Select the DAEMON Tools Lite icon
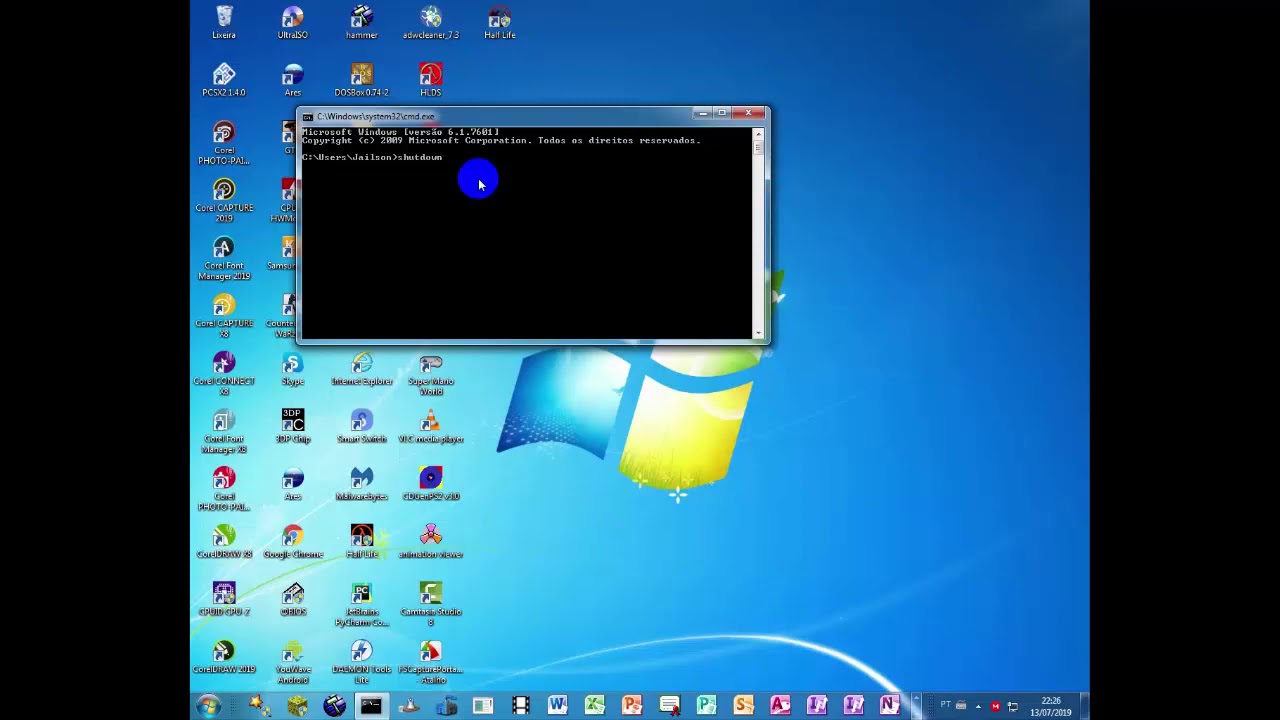Image resolution: width=1280 pixels, height=720 pixels. tap(361, 662)
